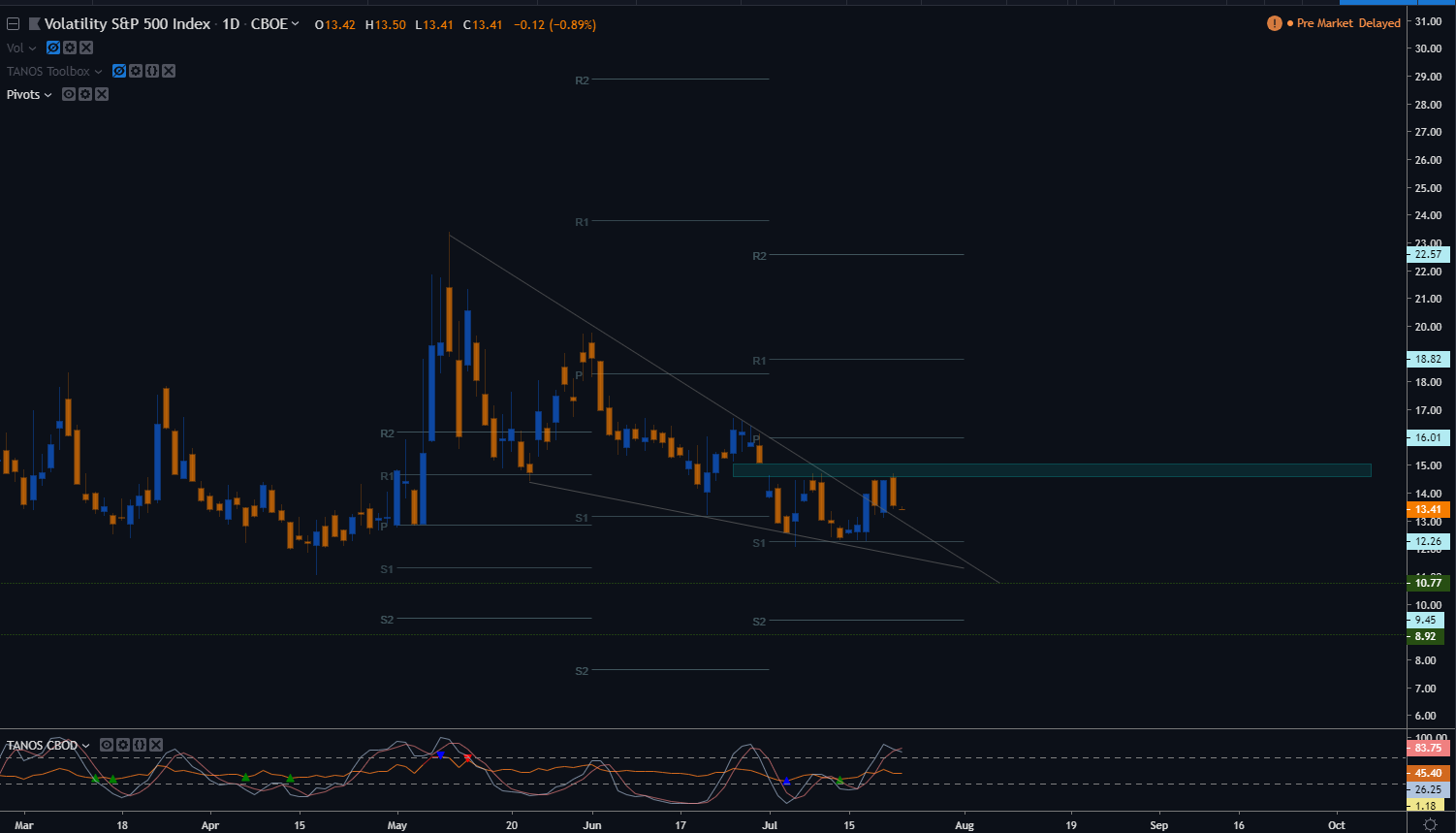Open chart settings gear in bottom-right corner
The width and height of the screenshot is (1456, 833).
click(1430, 825)
